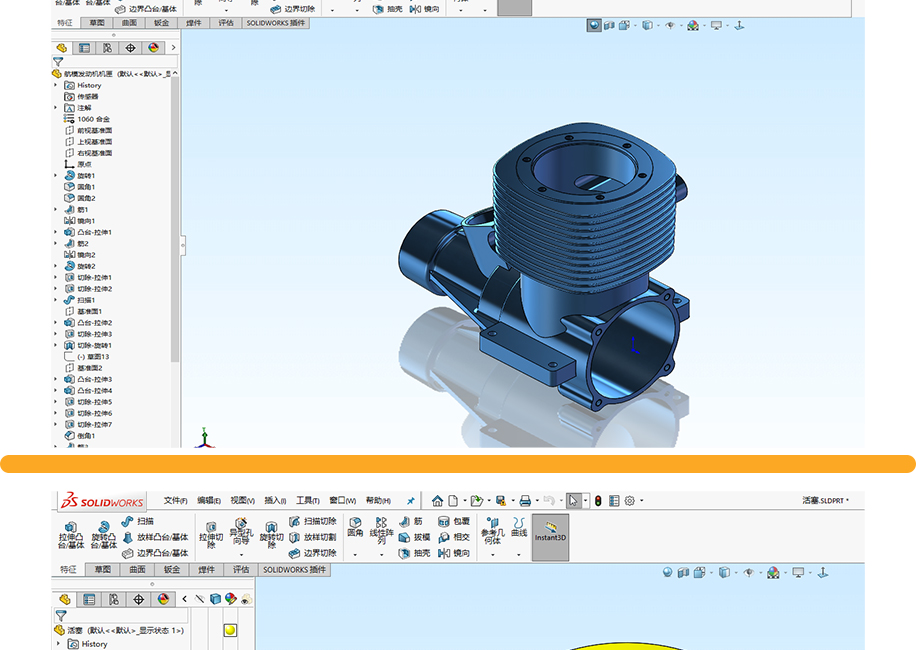The height and width of the screenshot is (650, 916).
Task: Click the Intersect (相交) tool in 活塞 window
Action: coord(454,537)
